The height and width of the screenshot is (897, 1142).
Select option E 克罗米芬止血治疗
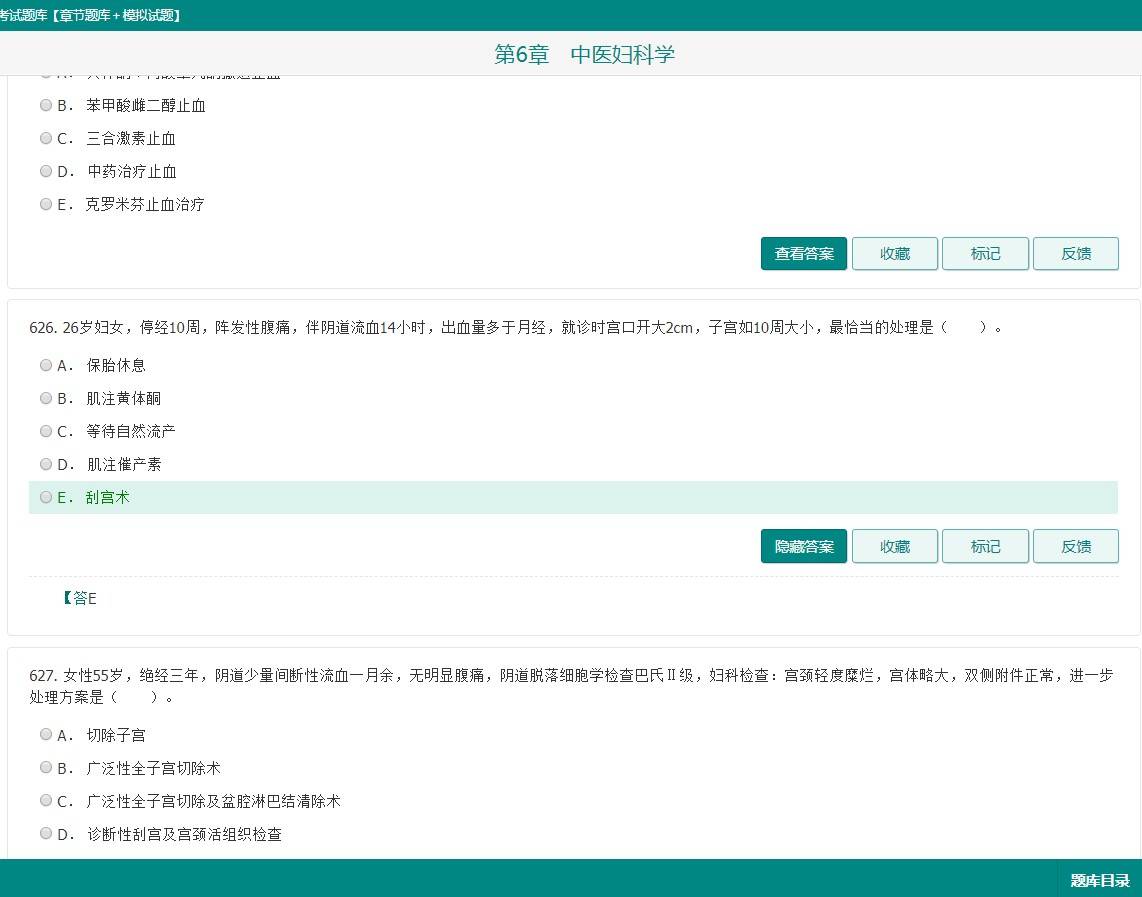pos(46,205)
